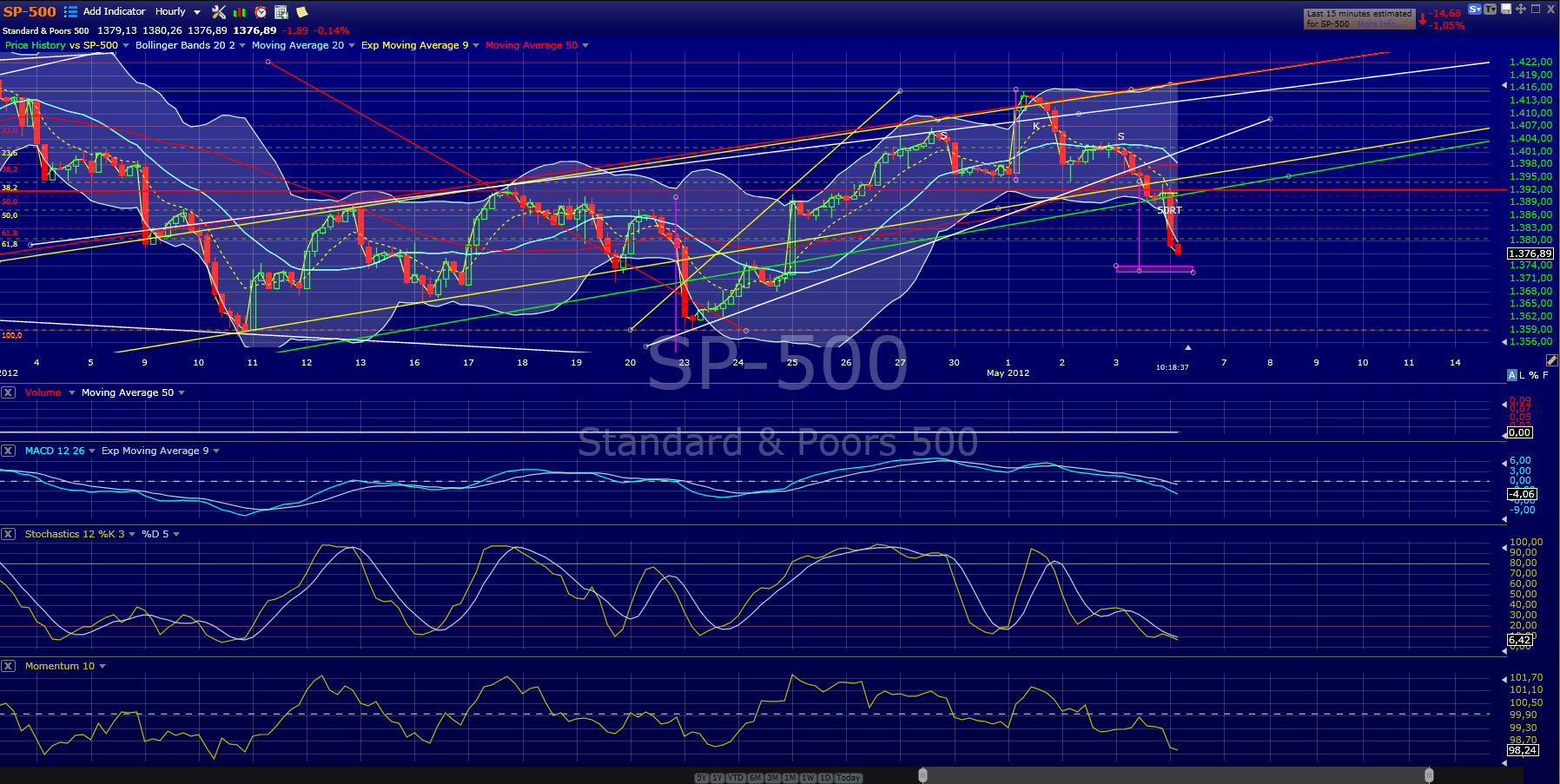Expand Bollinger Bands 20 2 dropdown arrow
Image resolution: width=1560 pixels, height=784 pixels.
(x=242, y=45)
